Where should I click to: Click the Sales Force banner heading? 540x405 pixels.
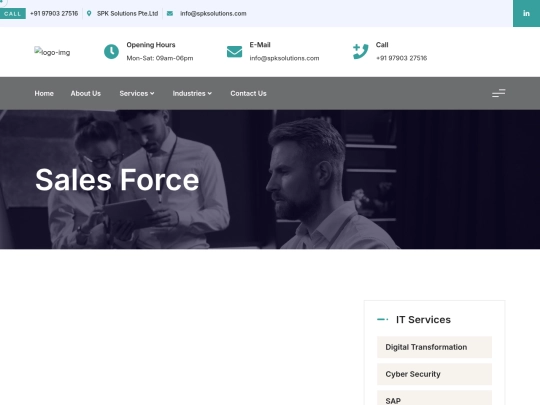click(x=117, y=180)
